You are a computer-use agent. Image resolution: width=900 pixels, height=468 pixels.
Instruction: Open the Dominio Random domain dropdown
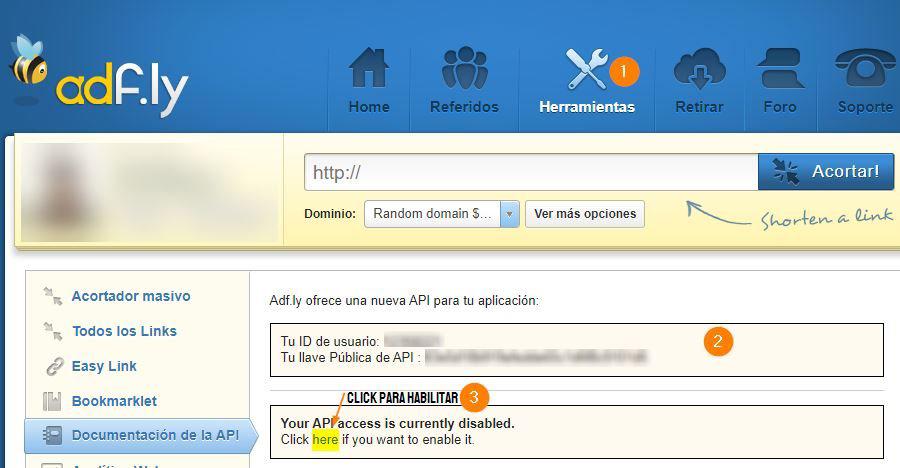click(441, 214)
